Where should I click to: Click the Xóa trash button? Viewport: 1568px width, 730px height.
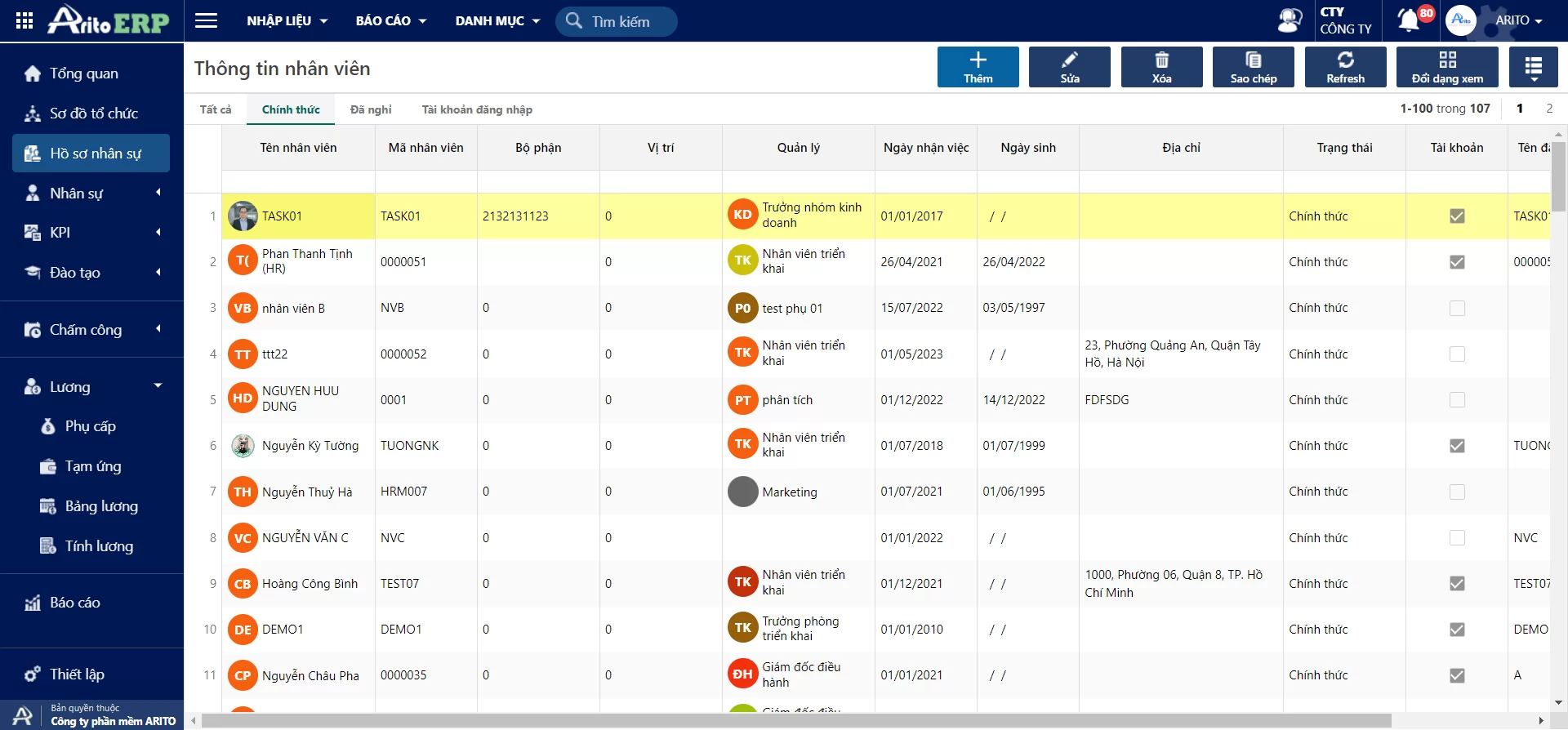pos(1161,67)
